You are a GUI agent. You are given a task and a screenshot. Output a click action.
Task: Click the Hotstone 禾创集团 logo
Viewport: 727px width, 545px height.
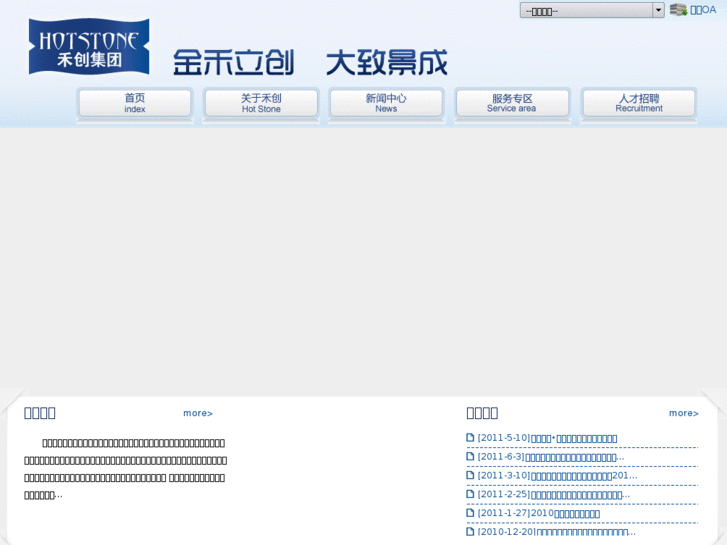click(89, 46)
